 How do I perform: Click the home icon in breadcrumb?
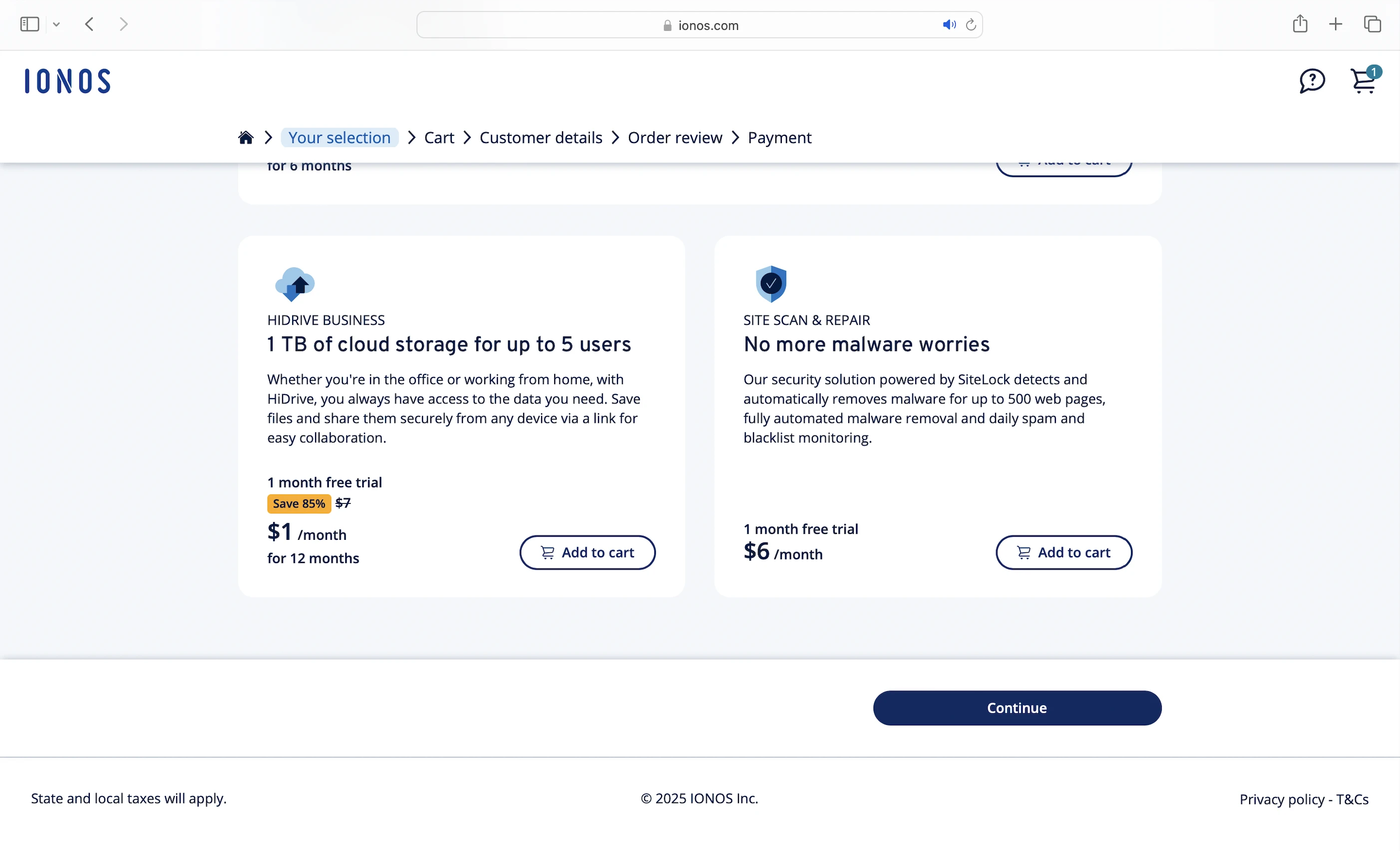[x=246, y=137]
